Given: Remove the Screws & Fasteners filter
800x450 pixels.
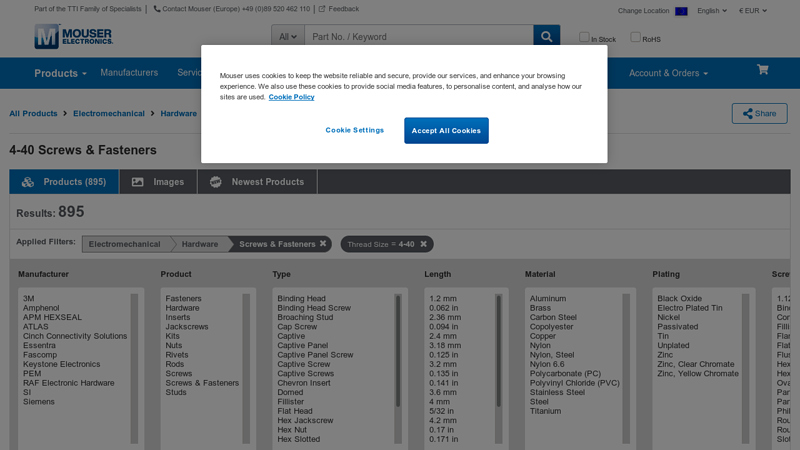Looking at the screenshot, I should (x=323, y=244).
